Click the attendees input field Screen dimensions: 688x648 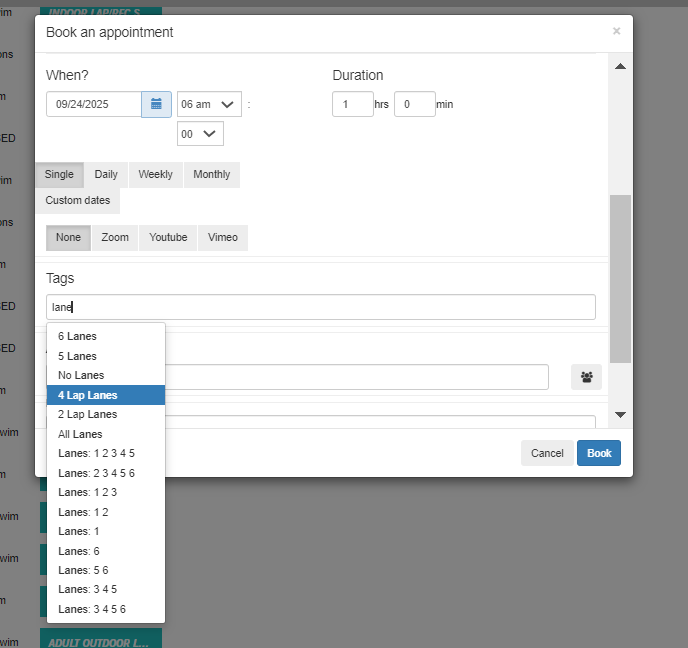[357, 377]
